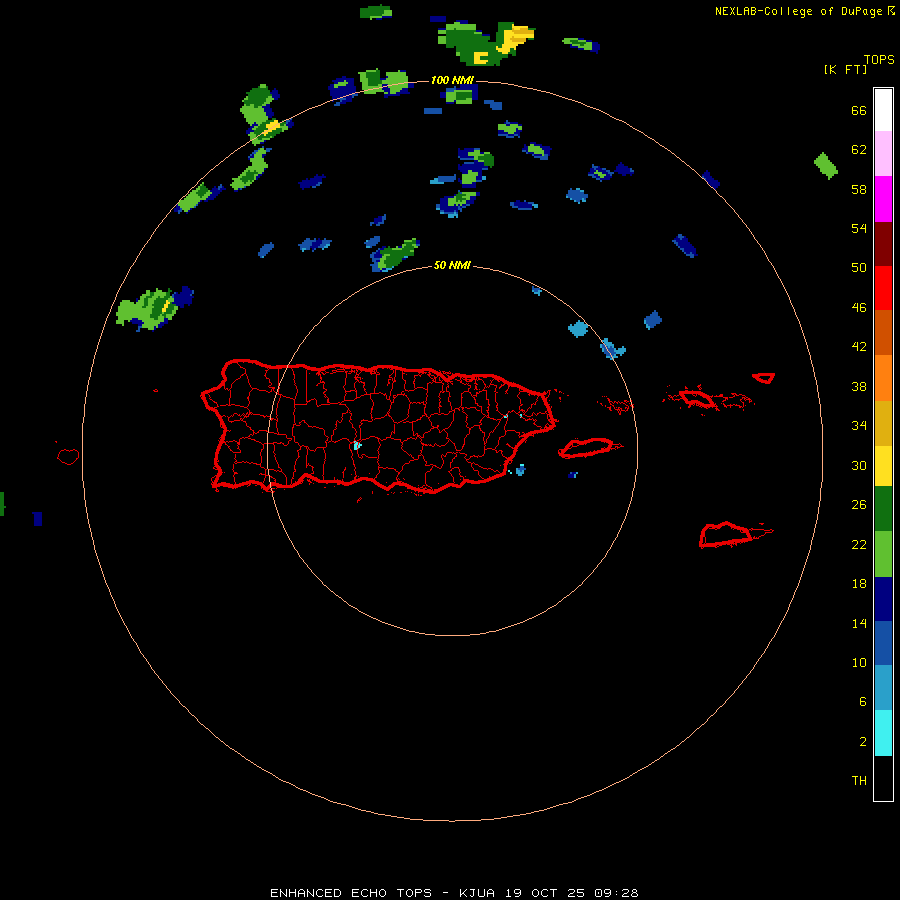Click the 14 legend value
The width and height of the screenshot is (900, 900).
pyautogui.click(x=859, y=623)
